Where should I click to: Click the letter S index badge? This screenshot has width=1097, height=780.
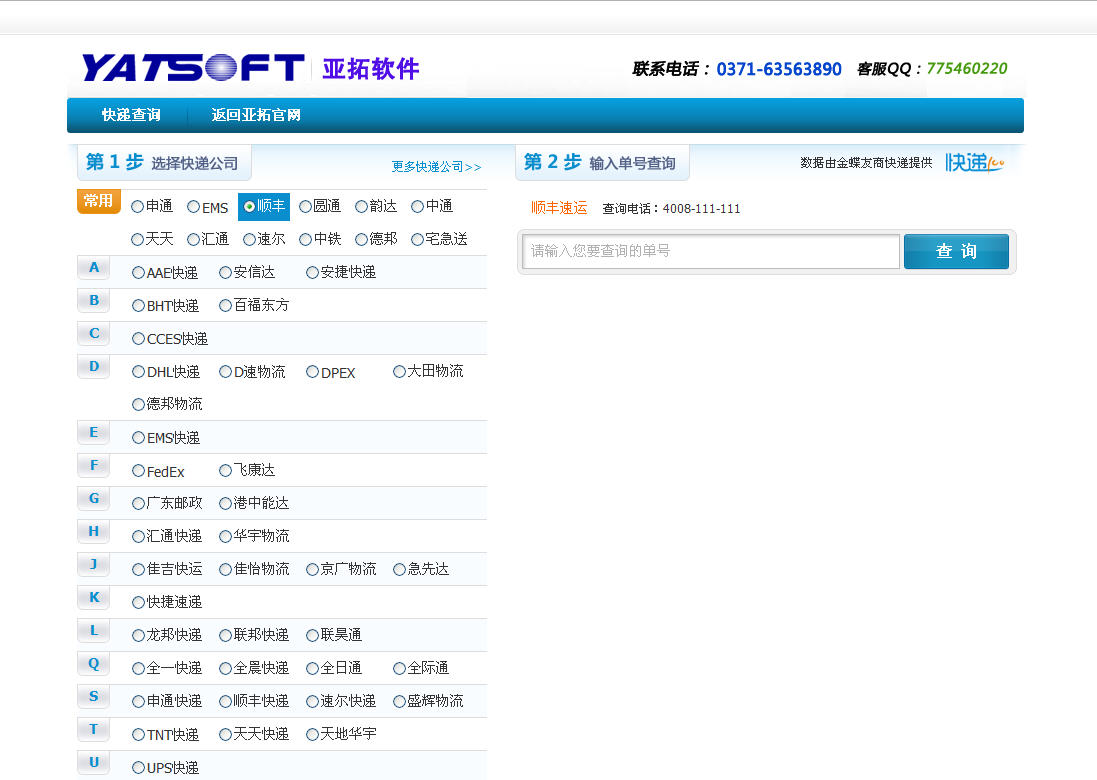coord(94,697)
